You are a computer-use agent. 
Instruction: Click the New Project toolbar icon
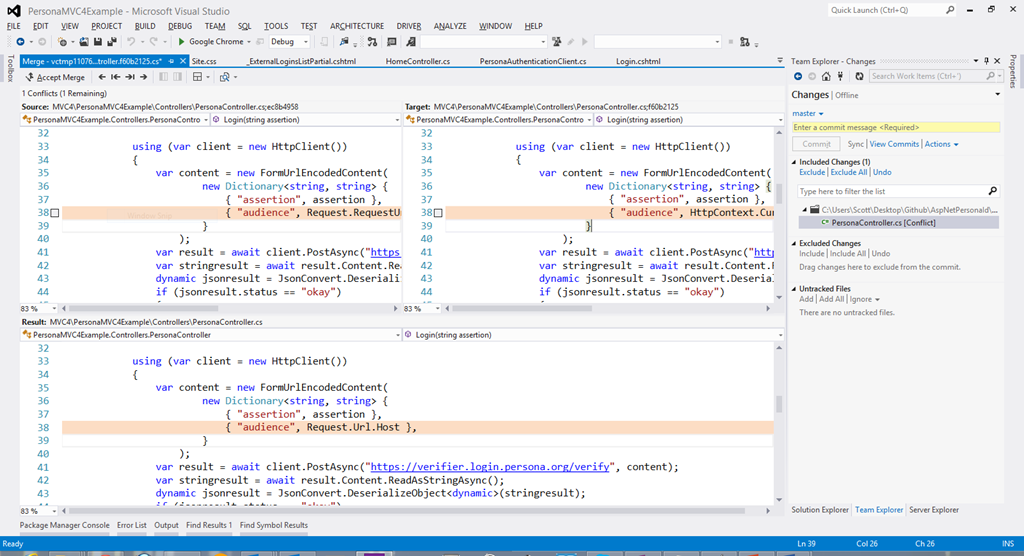coord(63,42)
